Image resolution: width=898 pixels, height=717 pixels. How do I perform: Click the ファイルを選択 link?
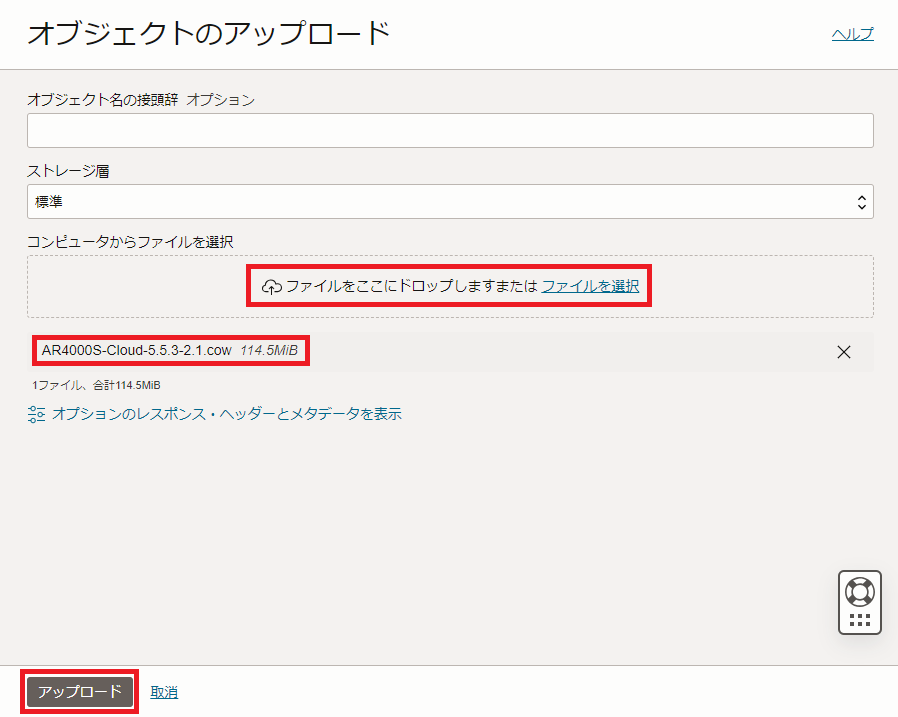click(590, 286)
